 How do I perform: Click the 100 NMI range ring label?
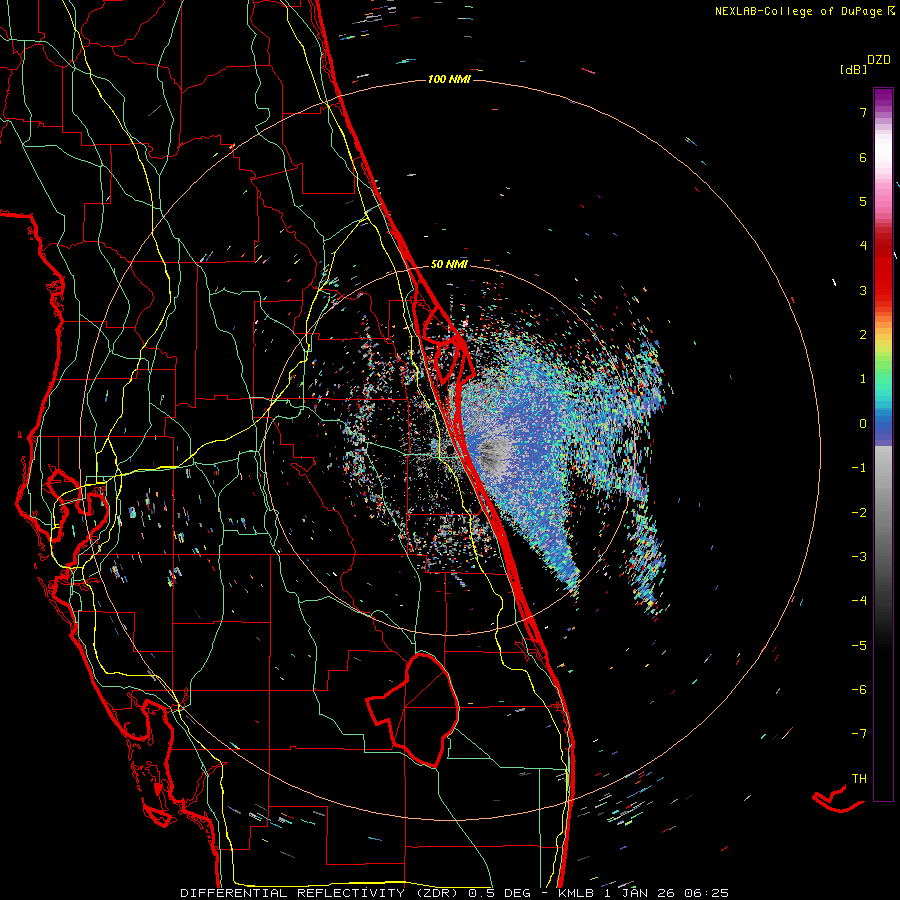coord(449,79)
